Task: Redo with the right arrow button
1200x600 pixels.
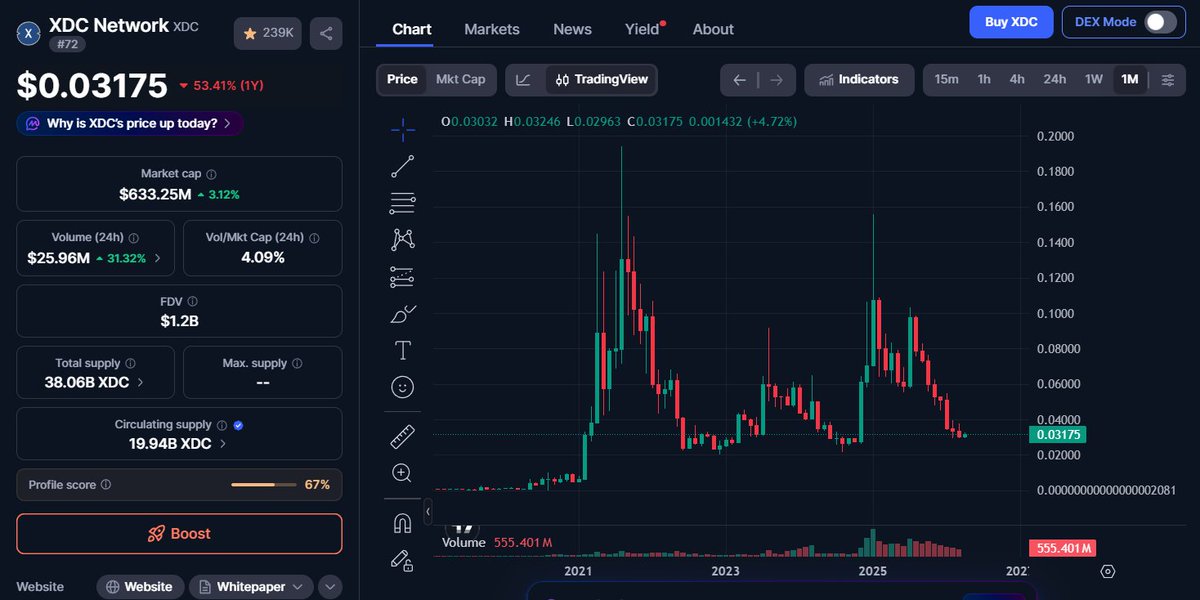Action: click(777, 80)
